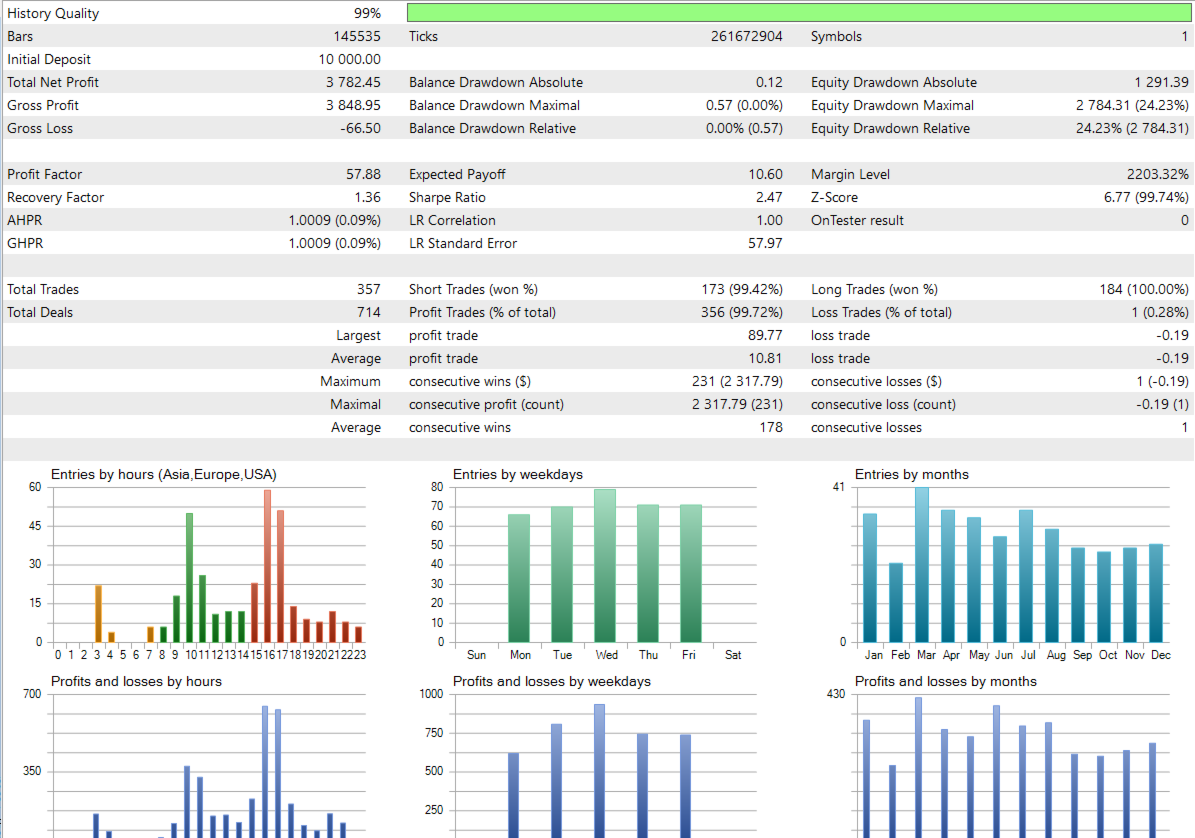Select the Total Net Profit value 3 782.45
Screen dimensions: 1195x838
tap(353, 82)
